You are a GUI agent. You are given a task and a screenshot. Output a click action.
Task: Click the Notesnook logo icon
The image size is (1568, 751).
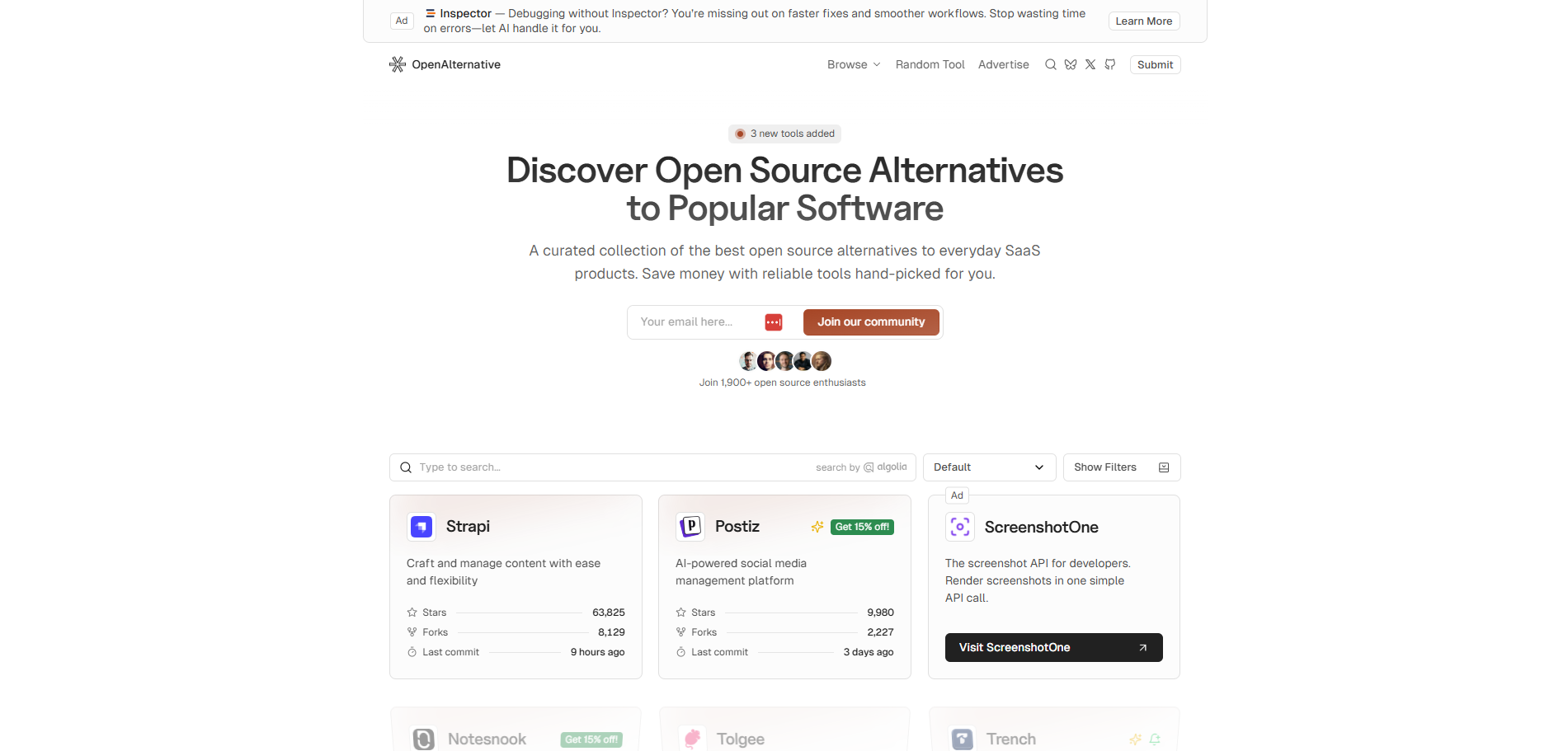(x=423, y=739)
